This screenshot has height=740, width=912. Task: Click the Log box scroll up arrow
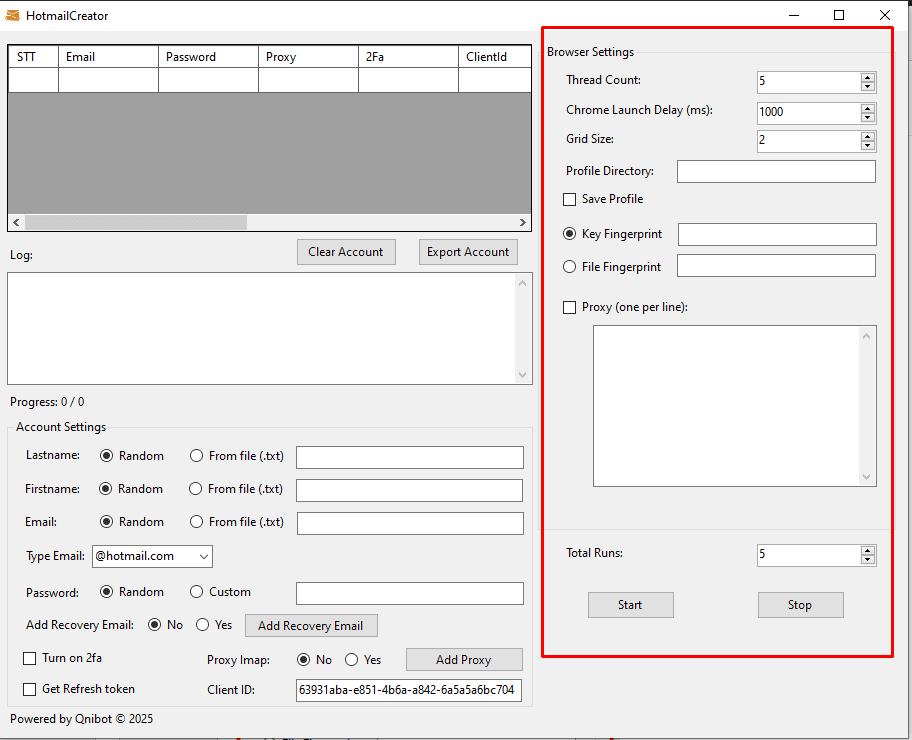pos(522,283)
